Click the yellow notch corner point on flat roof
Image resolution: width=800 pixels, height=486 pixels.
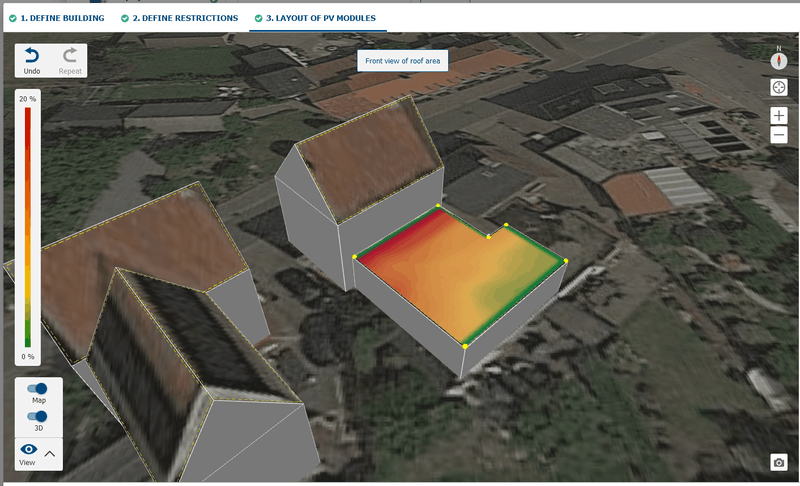point(489,237)
